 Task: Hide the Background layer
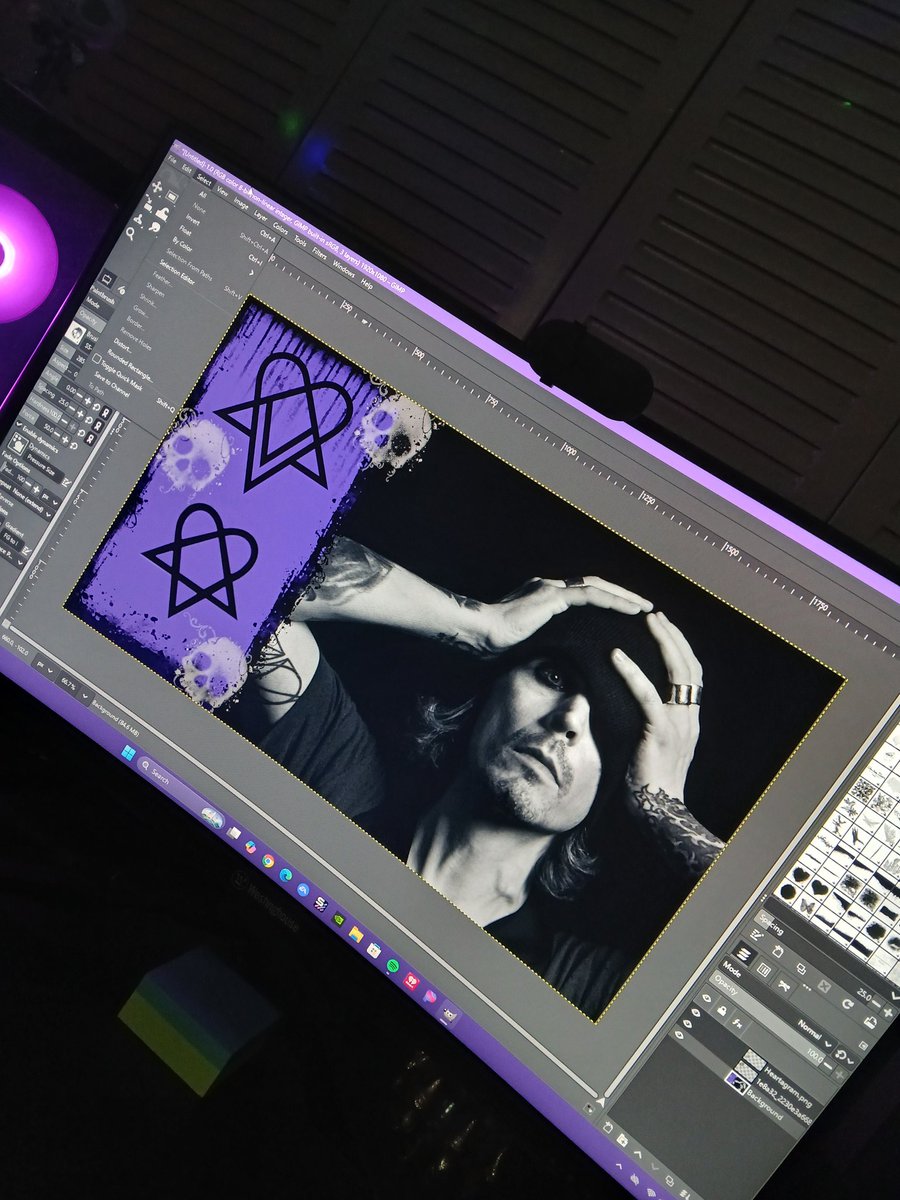click(x=679, y=1034)
